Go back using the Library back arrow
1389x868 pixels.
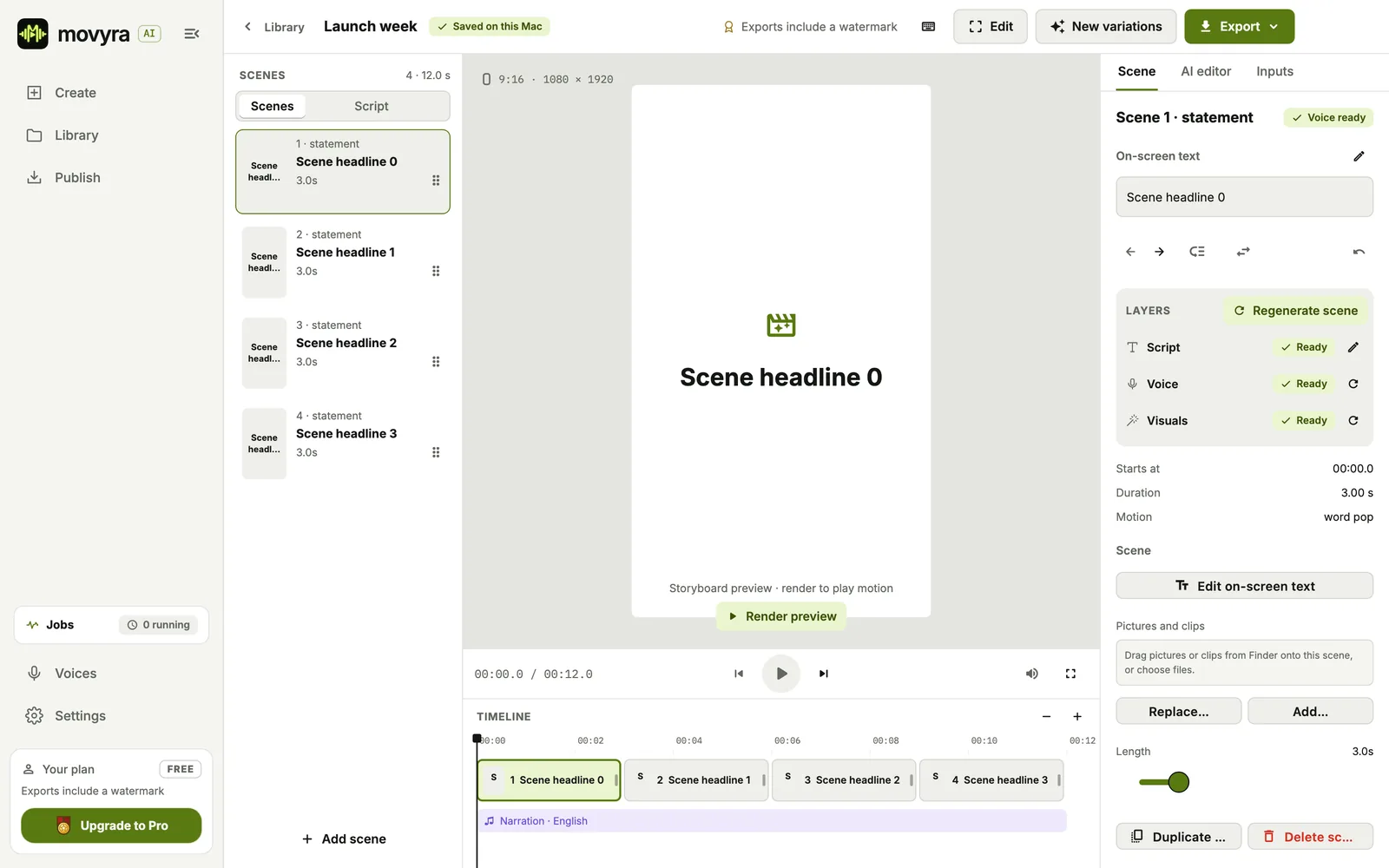point(247,27)
